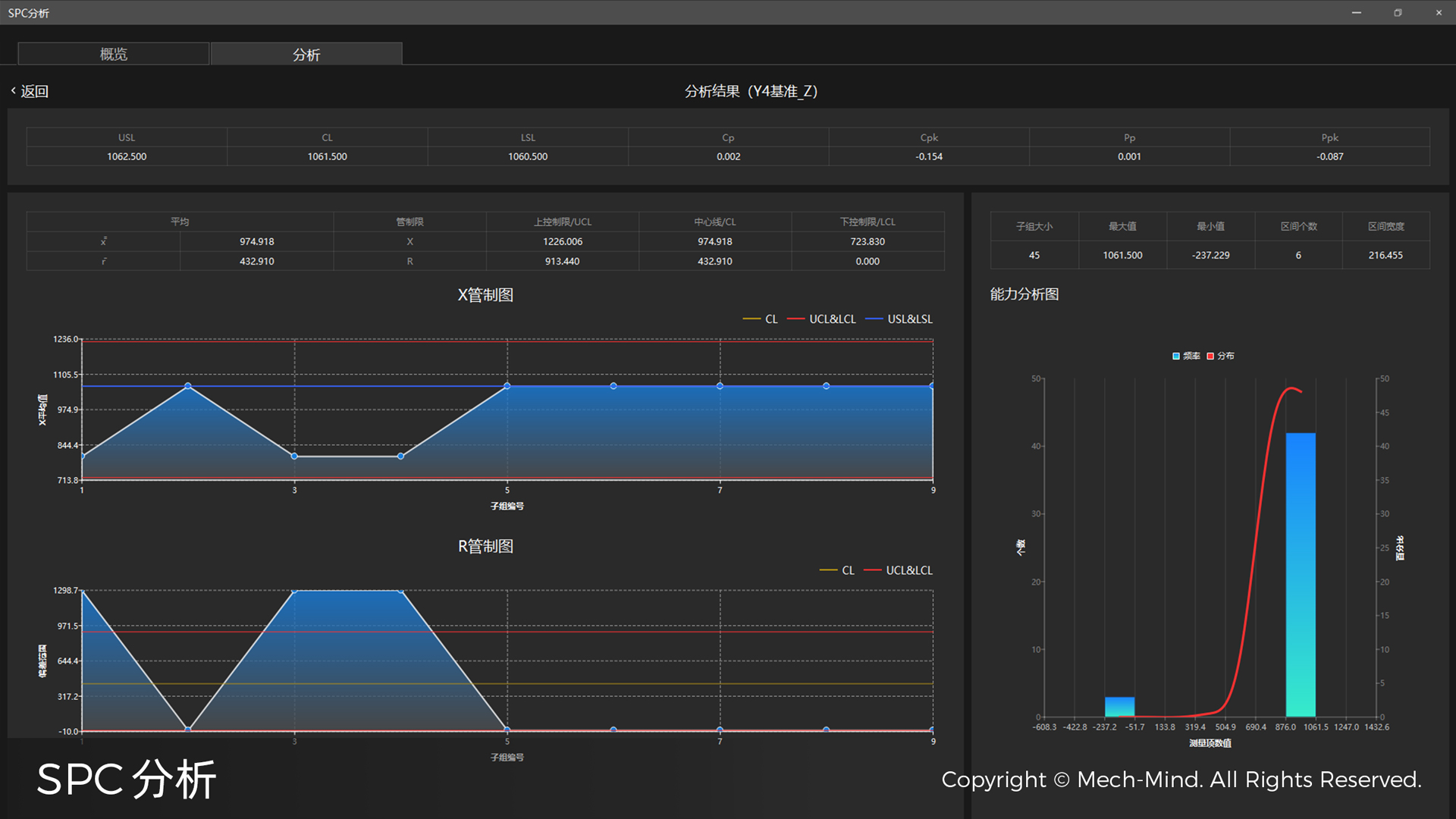
Task: Click the back arrow next to 返回
Action: [14, 91]
